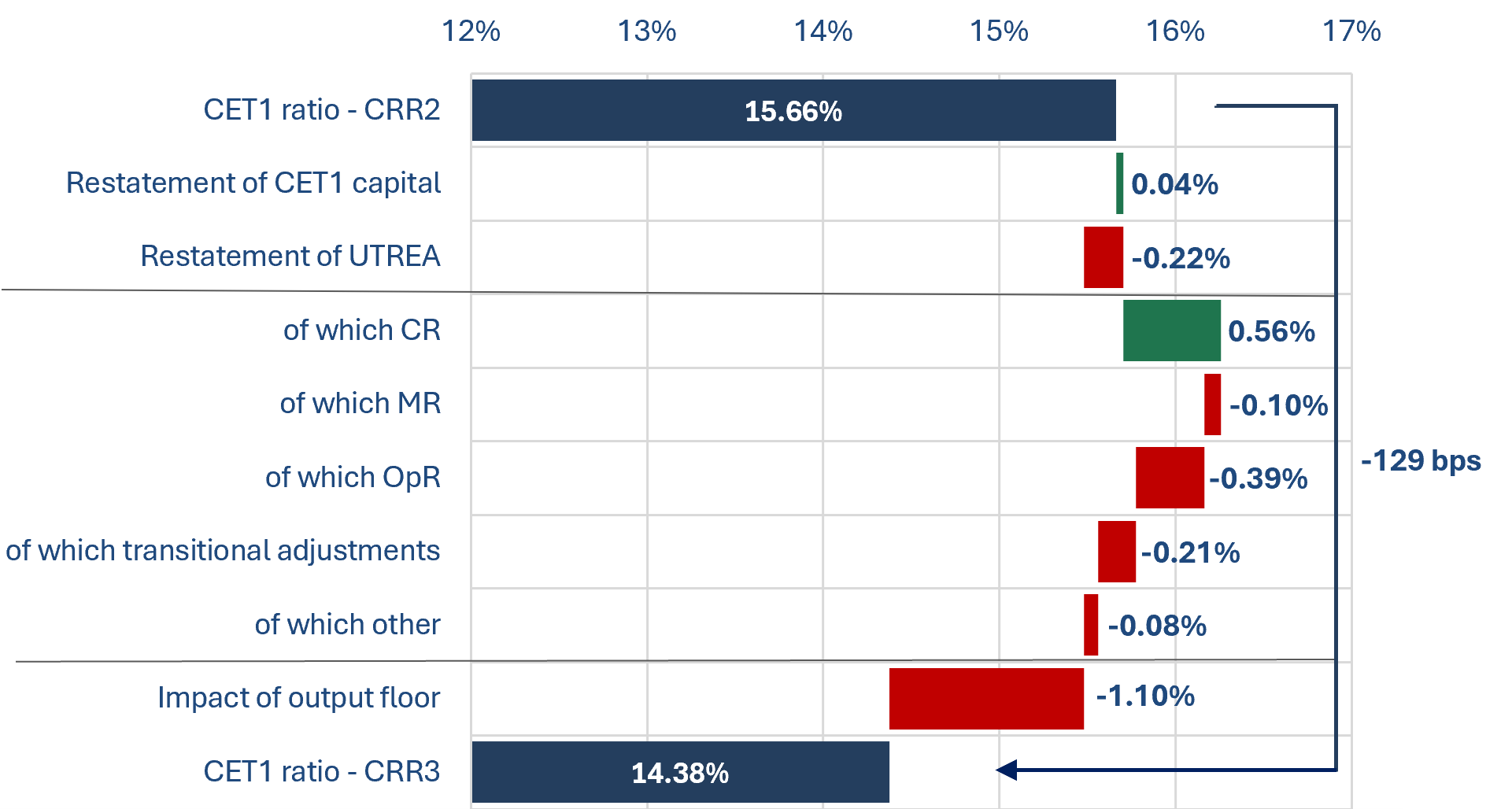The height and width of the screenshot is (809, 1512).
Task: Select the -1.10% data label
Action: coord(1145,696)
